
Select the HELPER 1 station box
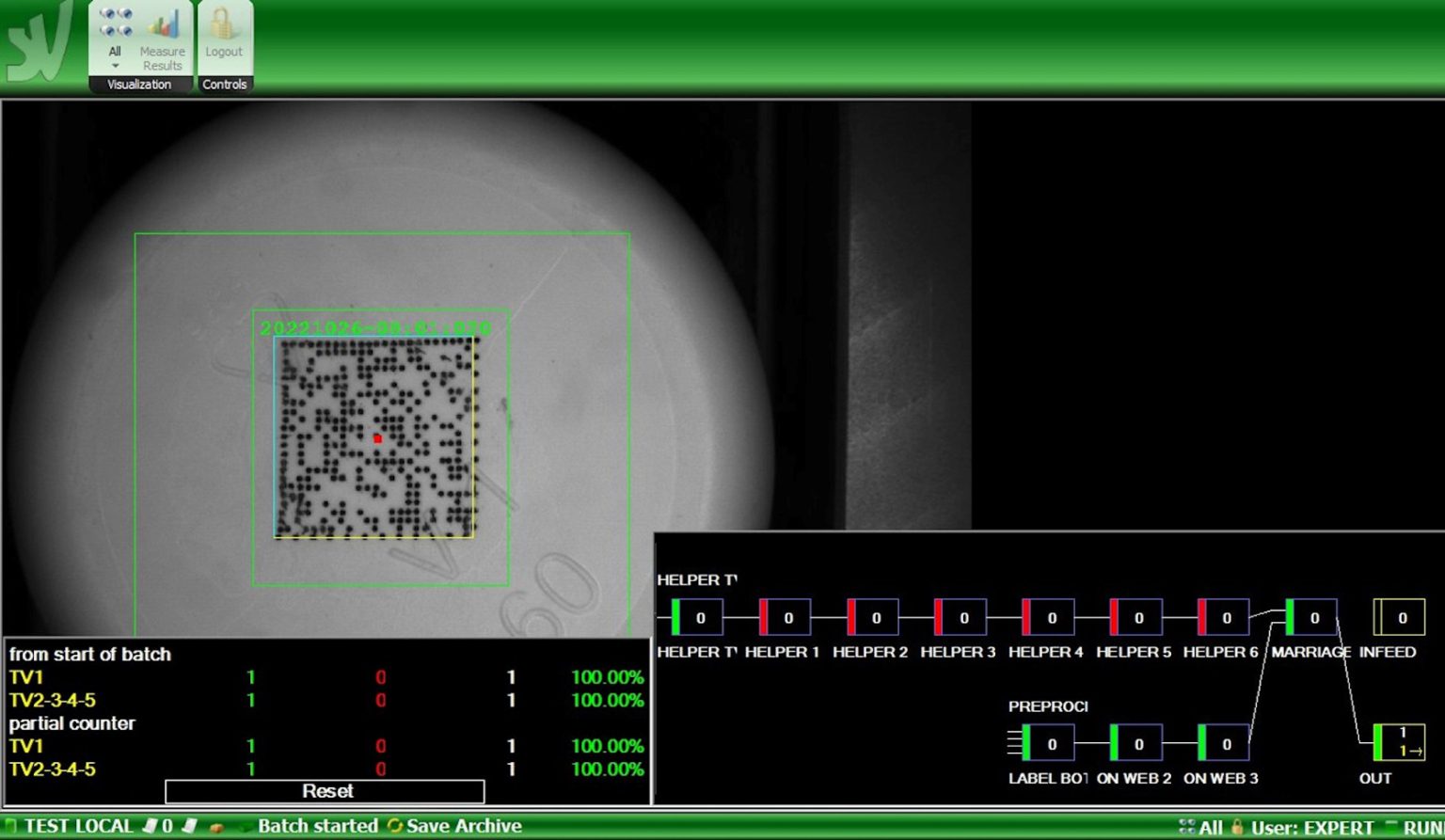(x=785, y=618)
